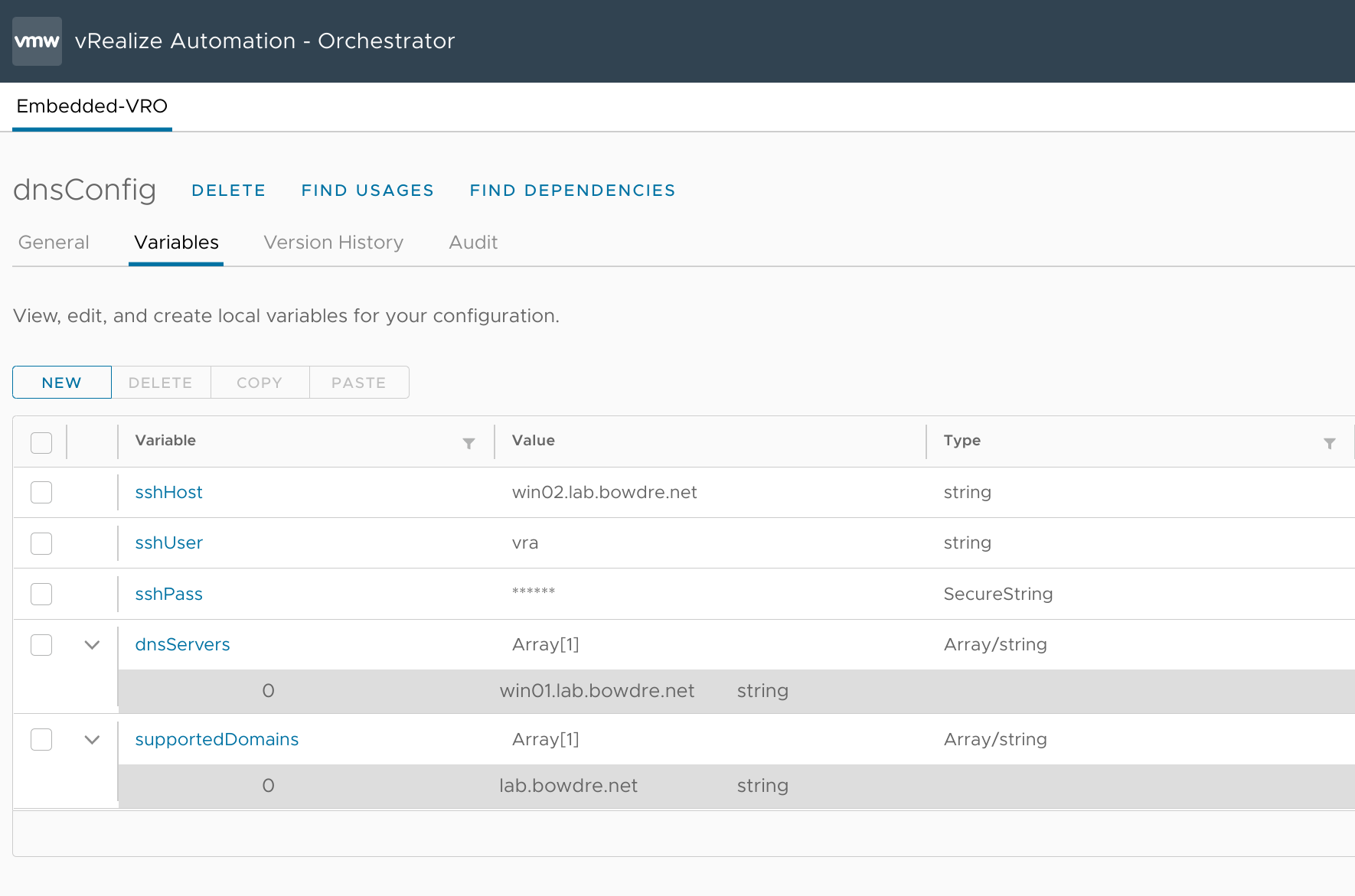Click win01.lab.bowdre.net array entry
This screenshot has width=1355, height=896.
[597, 690]
